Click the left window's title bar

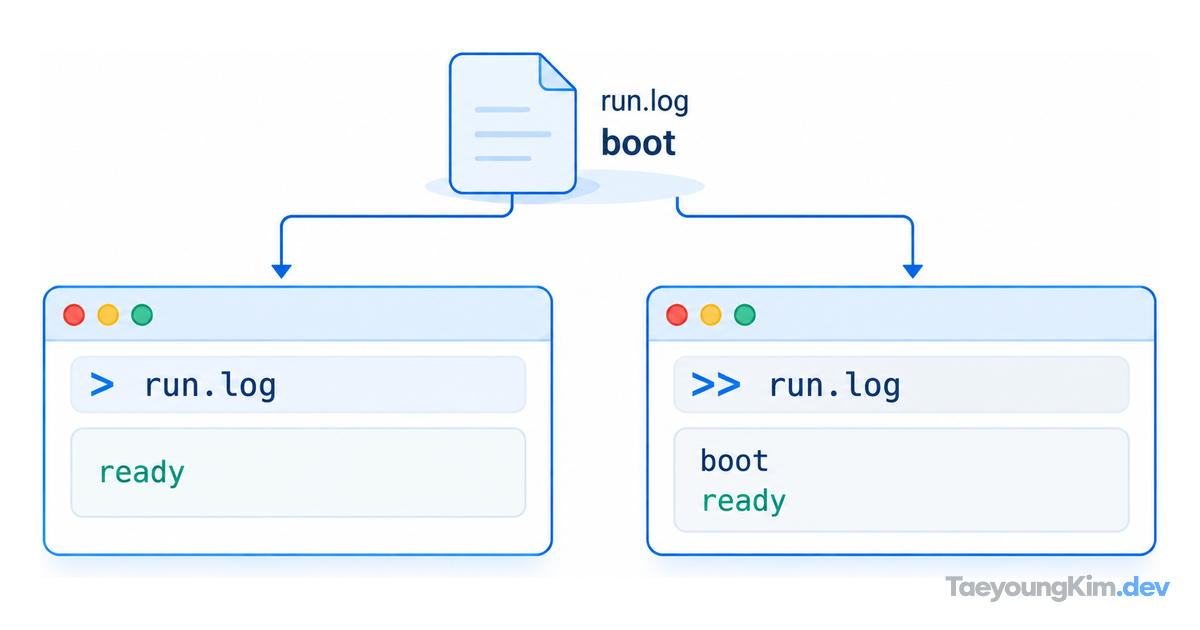pyautogui.click(x=298, y=315)
